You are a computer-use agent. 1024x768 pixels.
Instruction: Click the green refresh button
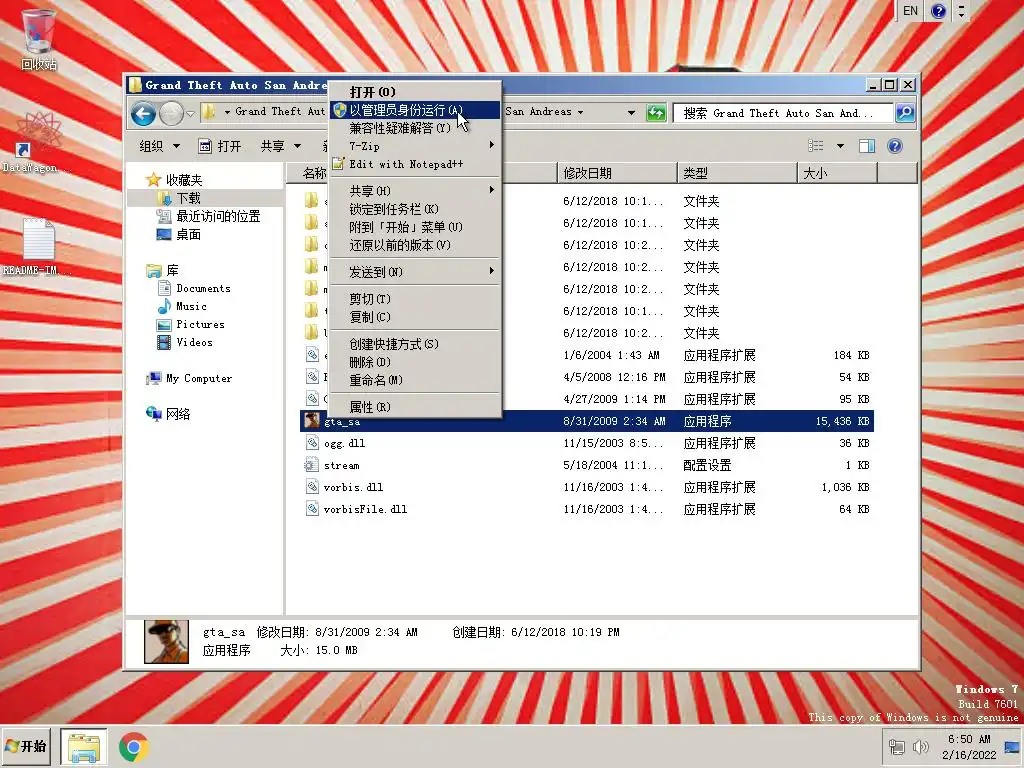[656, 113]
